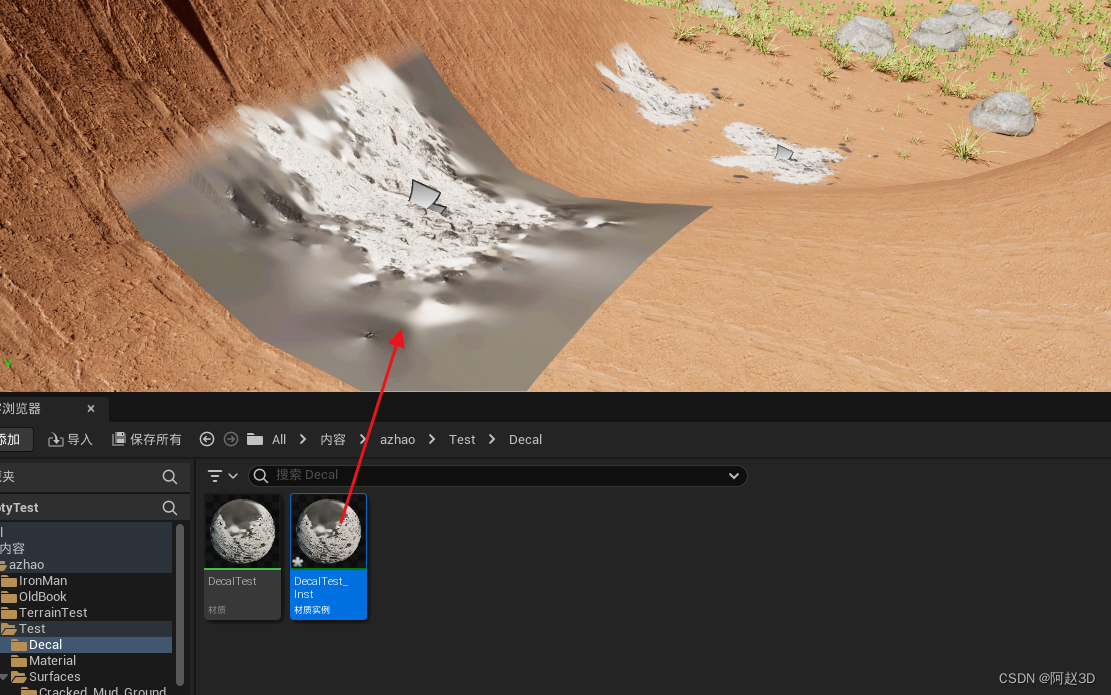This screenshot has height=695, width=1111.
Task: Expand breadcrumb chevron after Test
Action: point(492,439)
